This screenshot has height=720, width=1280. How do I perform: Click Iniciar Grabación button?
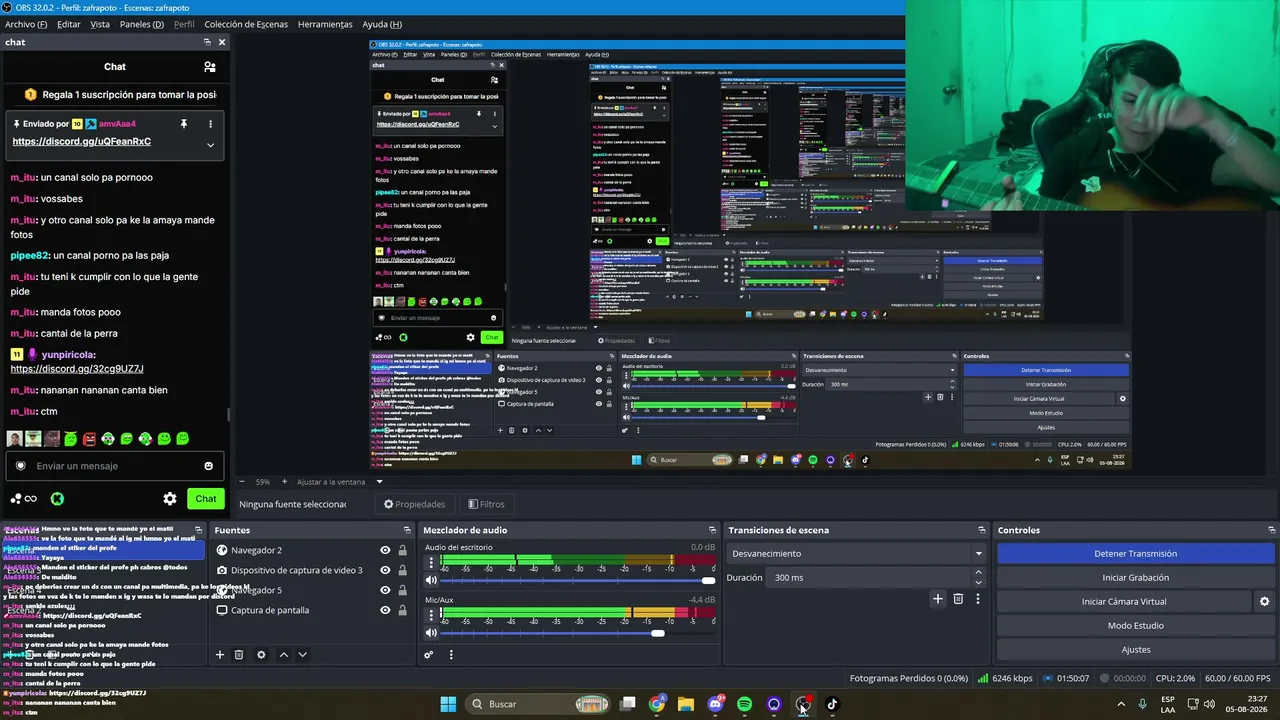tap(1136, 578)
